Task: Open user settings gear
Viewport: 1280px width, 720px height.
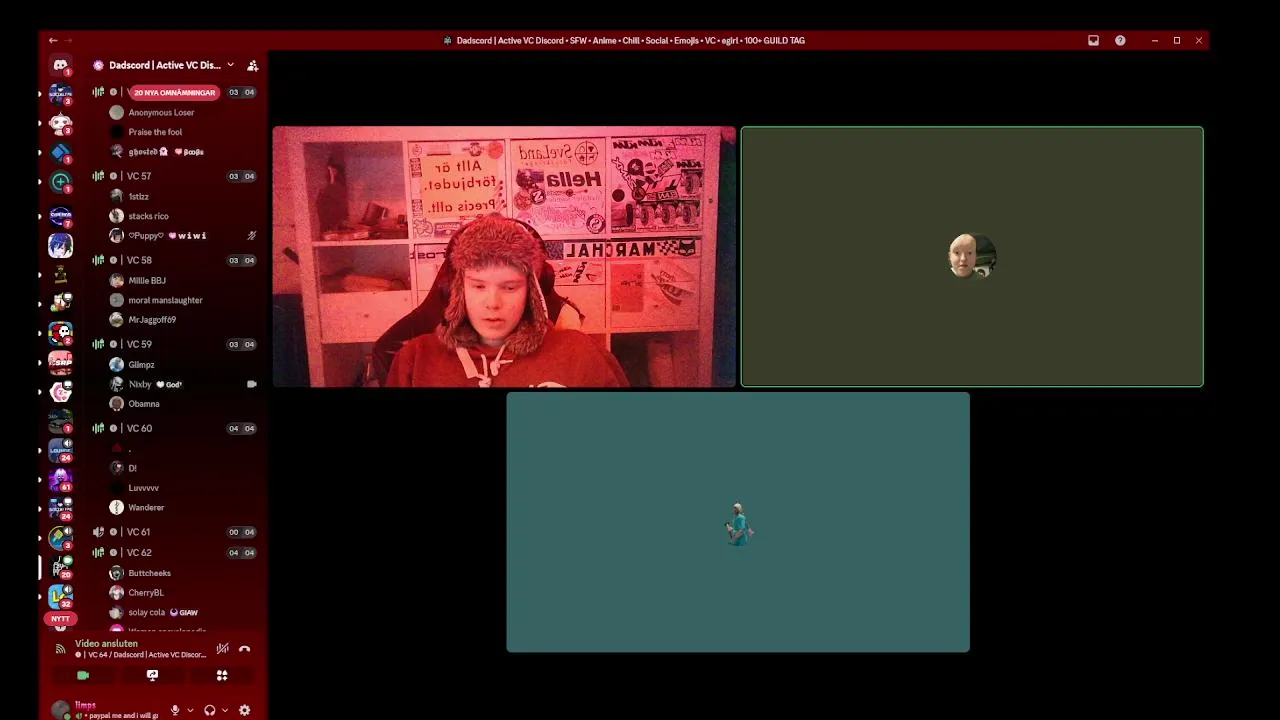Action: [x=245, y=710]
